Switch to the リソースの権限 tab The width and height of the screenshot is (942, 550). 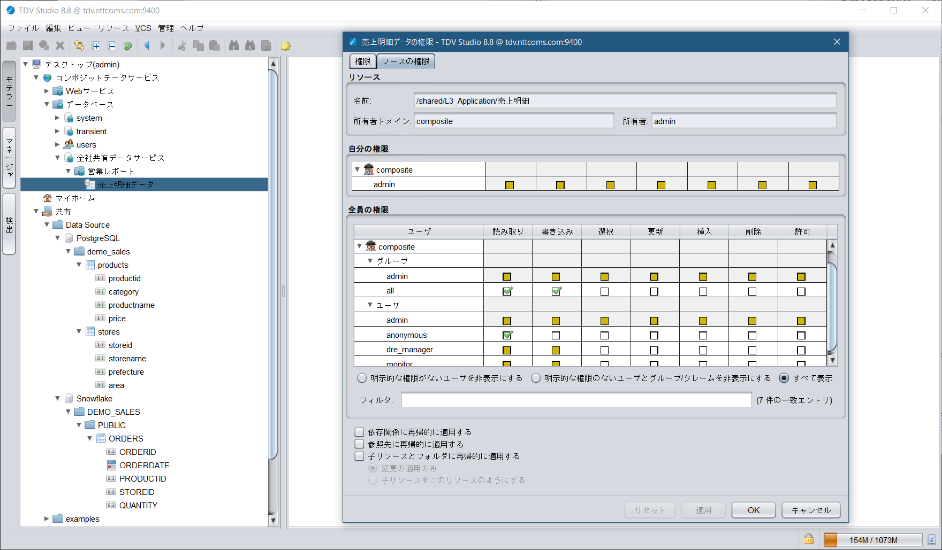pos(406,61)
